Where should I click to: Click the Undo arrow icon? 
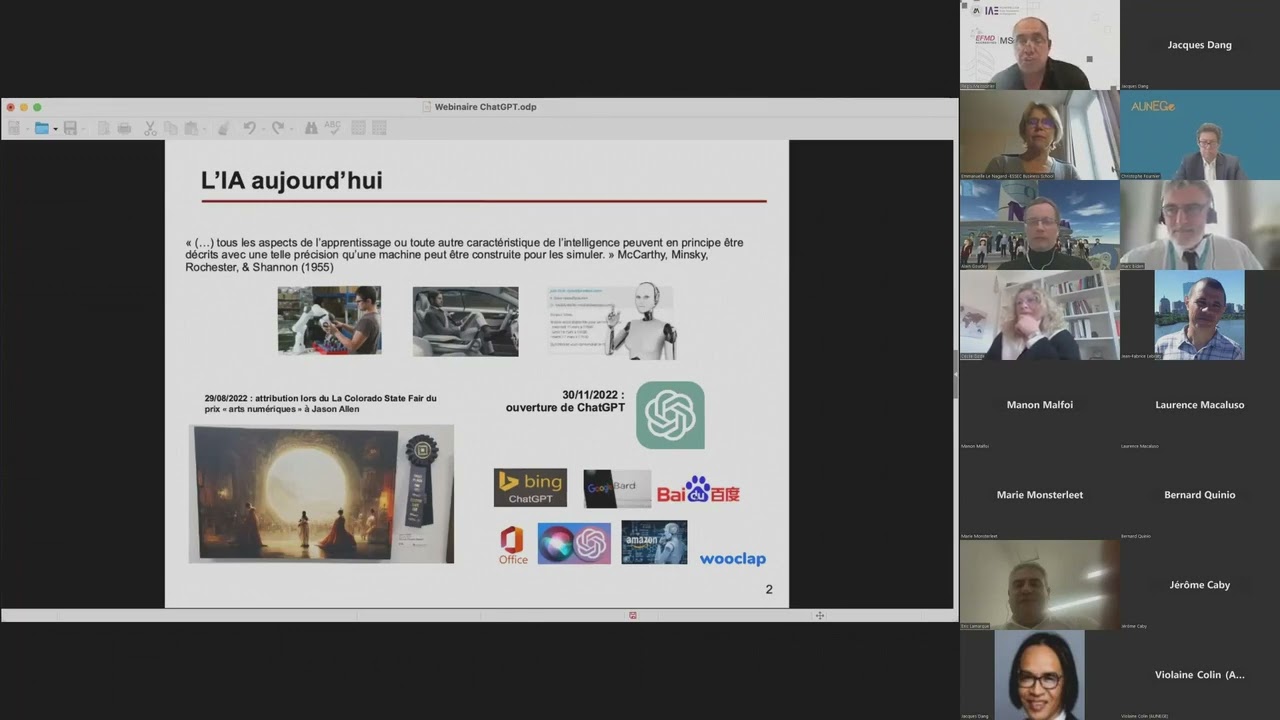[x=250, y=128]
